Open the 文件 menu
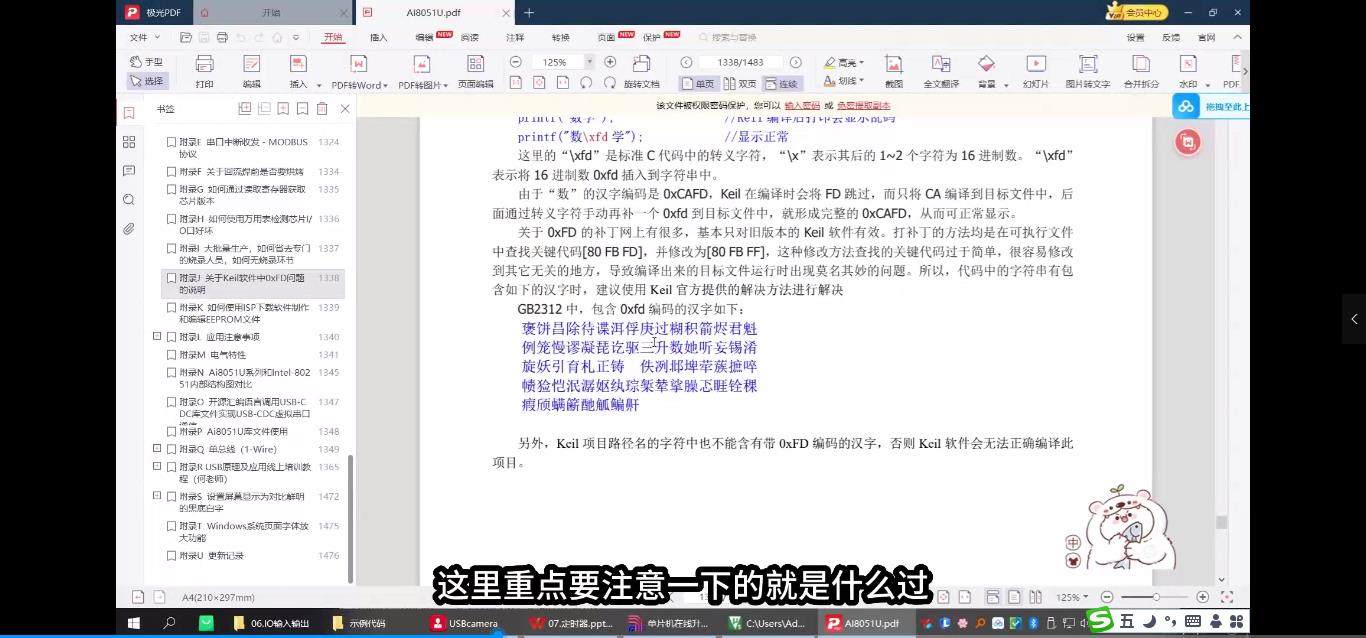Screen dimensions: 1366x638 point(139,37)
